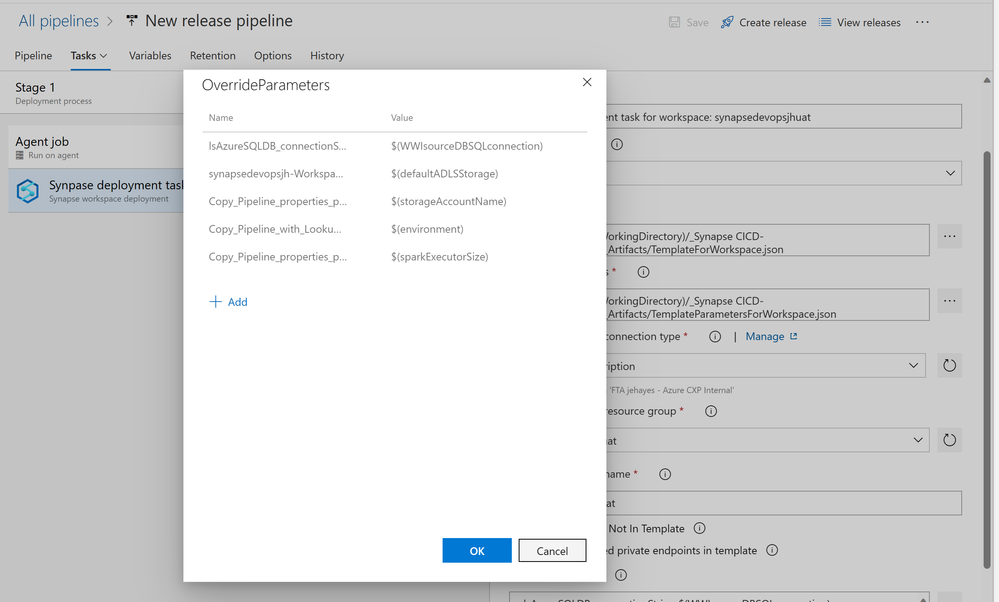Show info icon for template parameters field
This screenshot has height=602, width=999.
[x=643, y=272]
